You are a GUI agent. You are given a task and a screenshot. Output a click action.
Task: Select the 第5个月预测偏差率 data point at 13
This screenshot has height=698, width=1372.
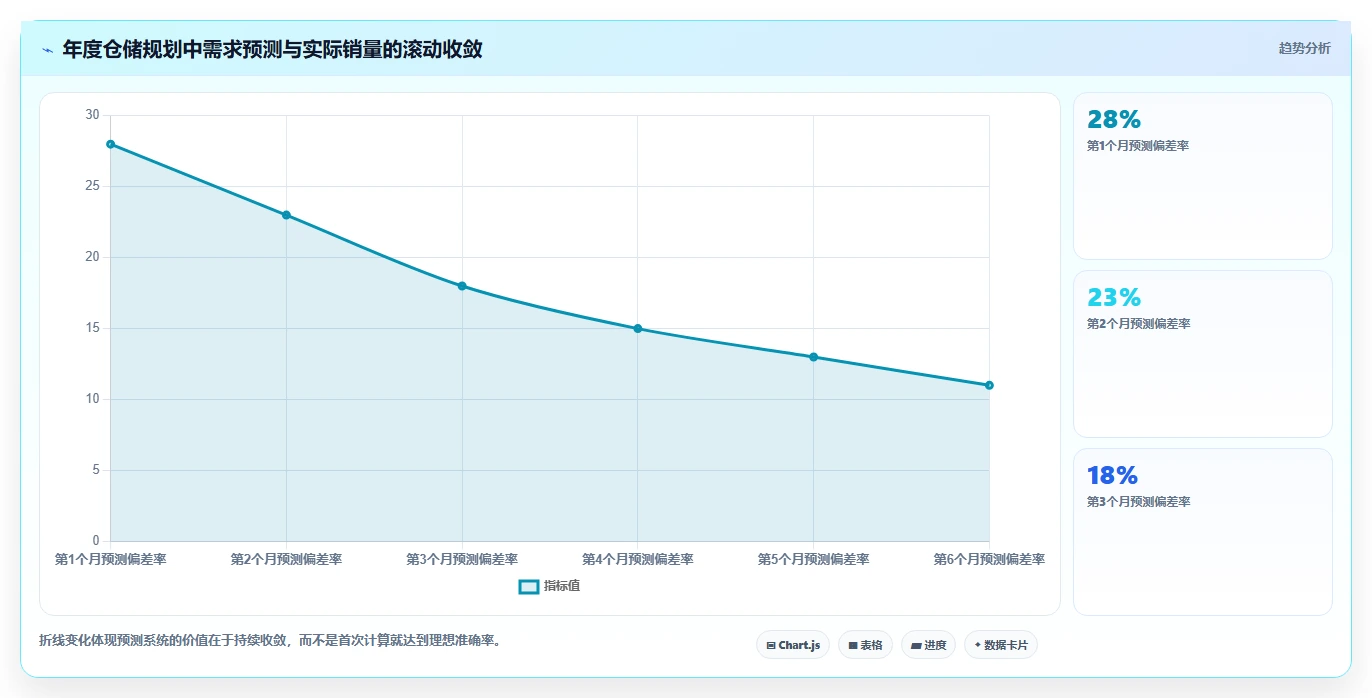813,357
